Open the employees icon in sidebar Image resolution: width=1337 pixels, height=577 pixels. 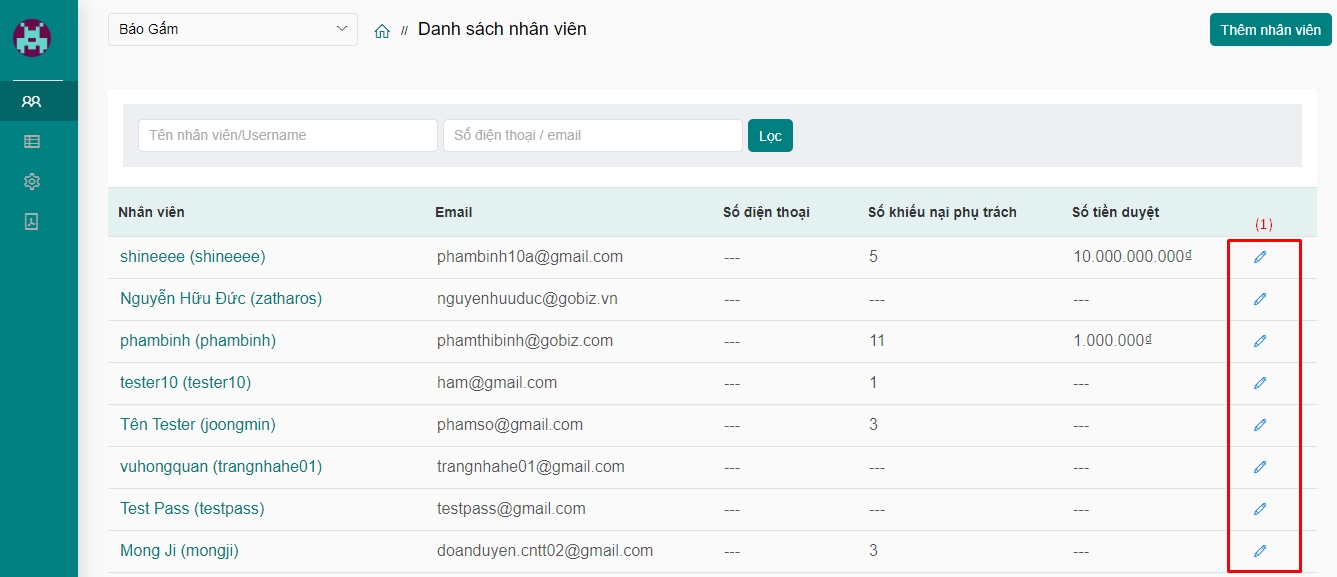(x=32, y=101)
